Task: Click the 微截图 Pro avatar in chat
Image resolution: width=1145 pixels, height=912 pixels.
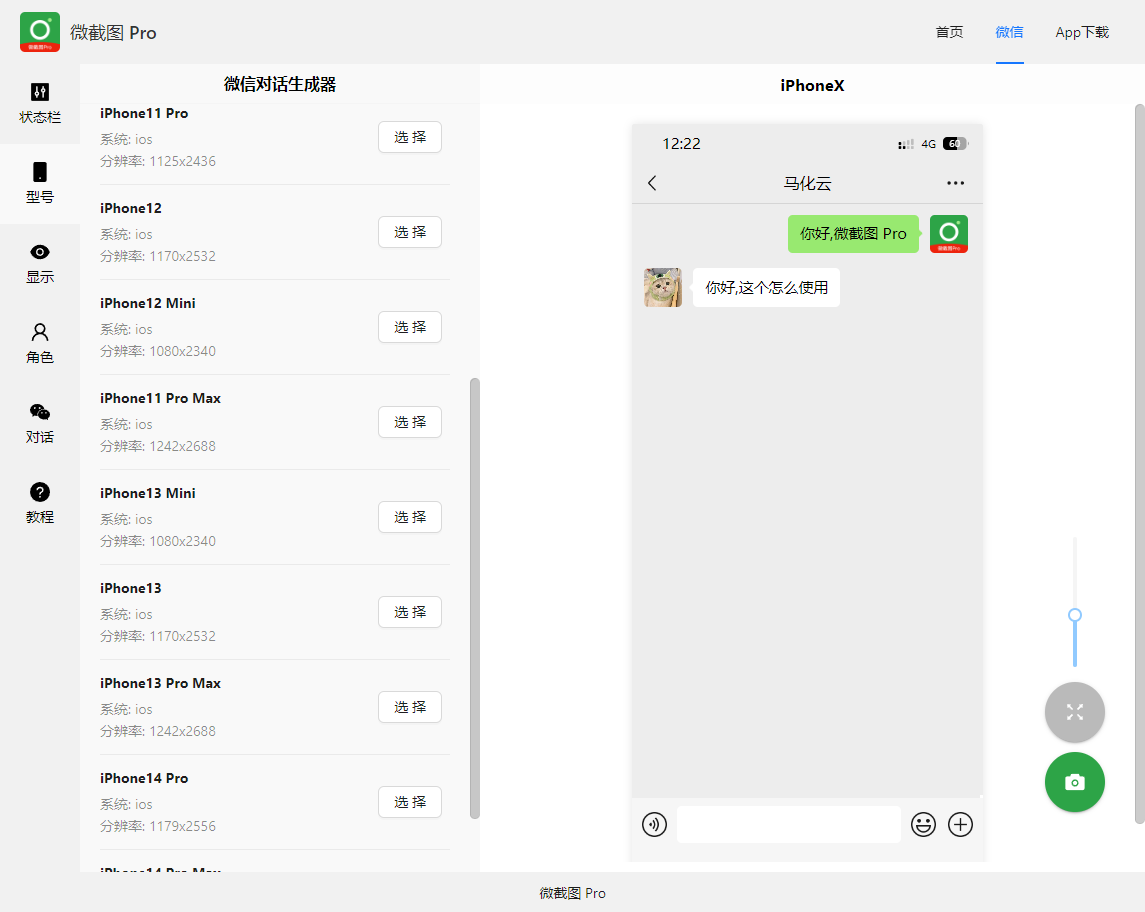Action: pos(949,234)
